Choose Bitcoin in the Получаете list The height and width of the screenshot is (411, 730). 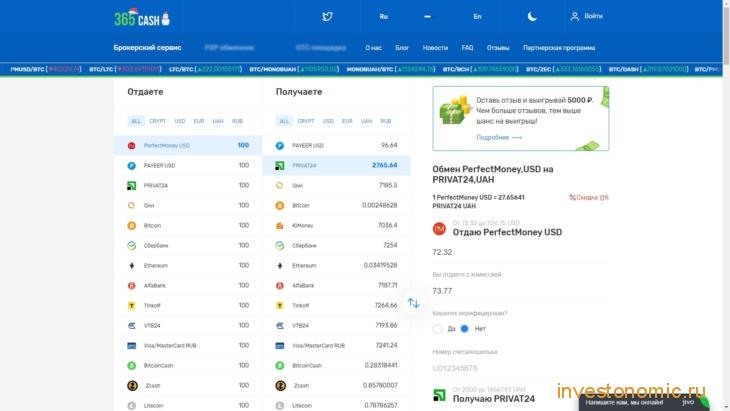[337, 206]
